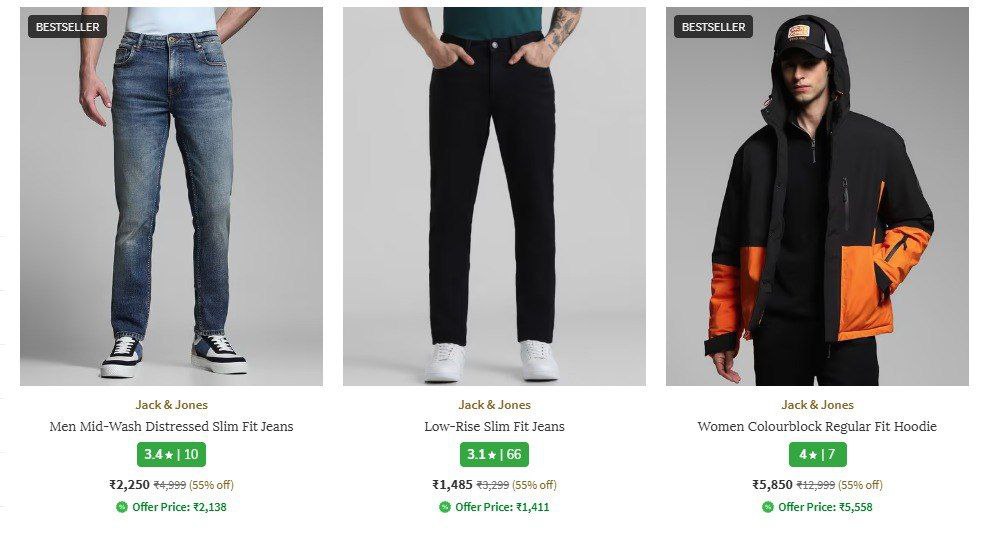Screen dimensions: 988x533
Task: Click the Low-Rise Slim Fit Jeans title
Action: coord(494,427)
